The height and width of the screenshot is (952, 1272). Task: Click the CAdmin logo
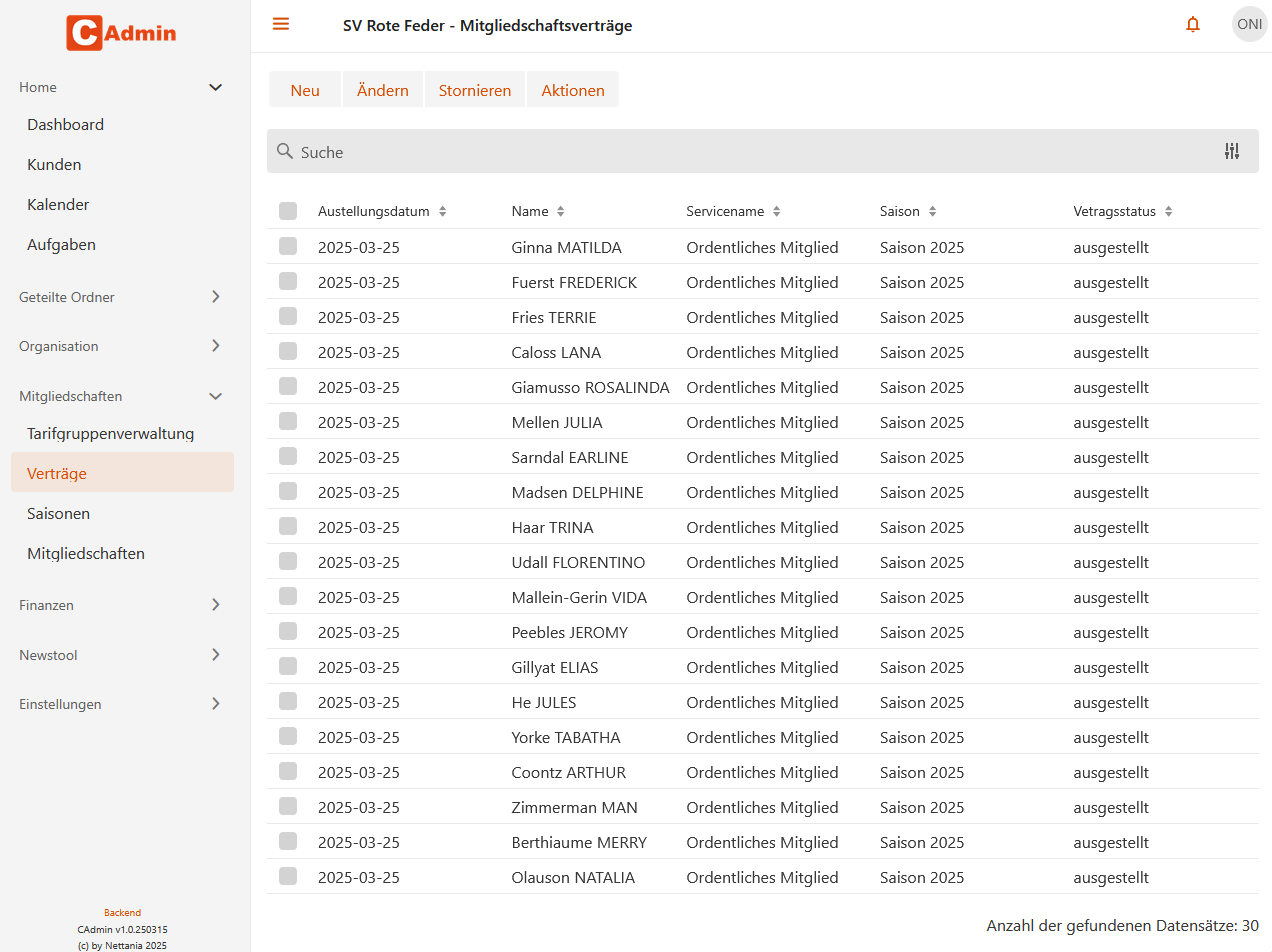[121, 33]
